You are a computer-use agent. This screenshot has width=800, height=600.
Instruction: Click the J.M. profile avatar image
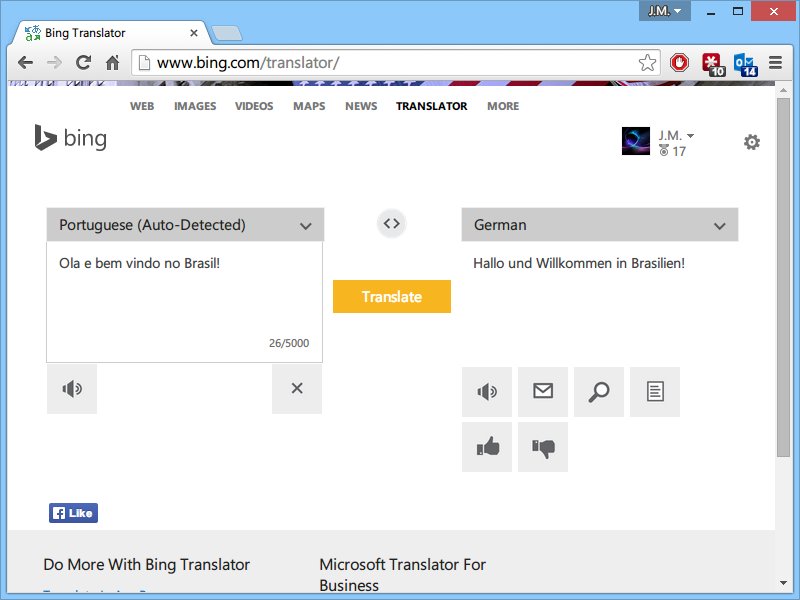(x=636, y=141)
